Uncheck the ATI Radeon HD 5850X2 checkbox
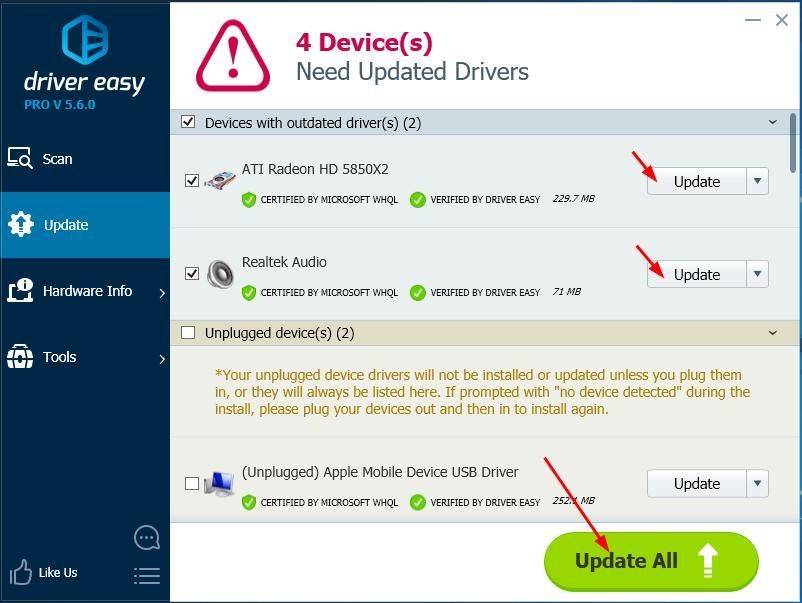This screenshot has height=603, width=802. 192,181
